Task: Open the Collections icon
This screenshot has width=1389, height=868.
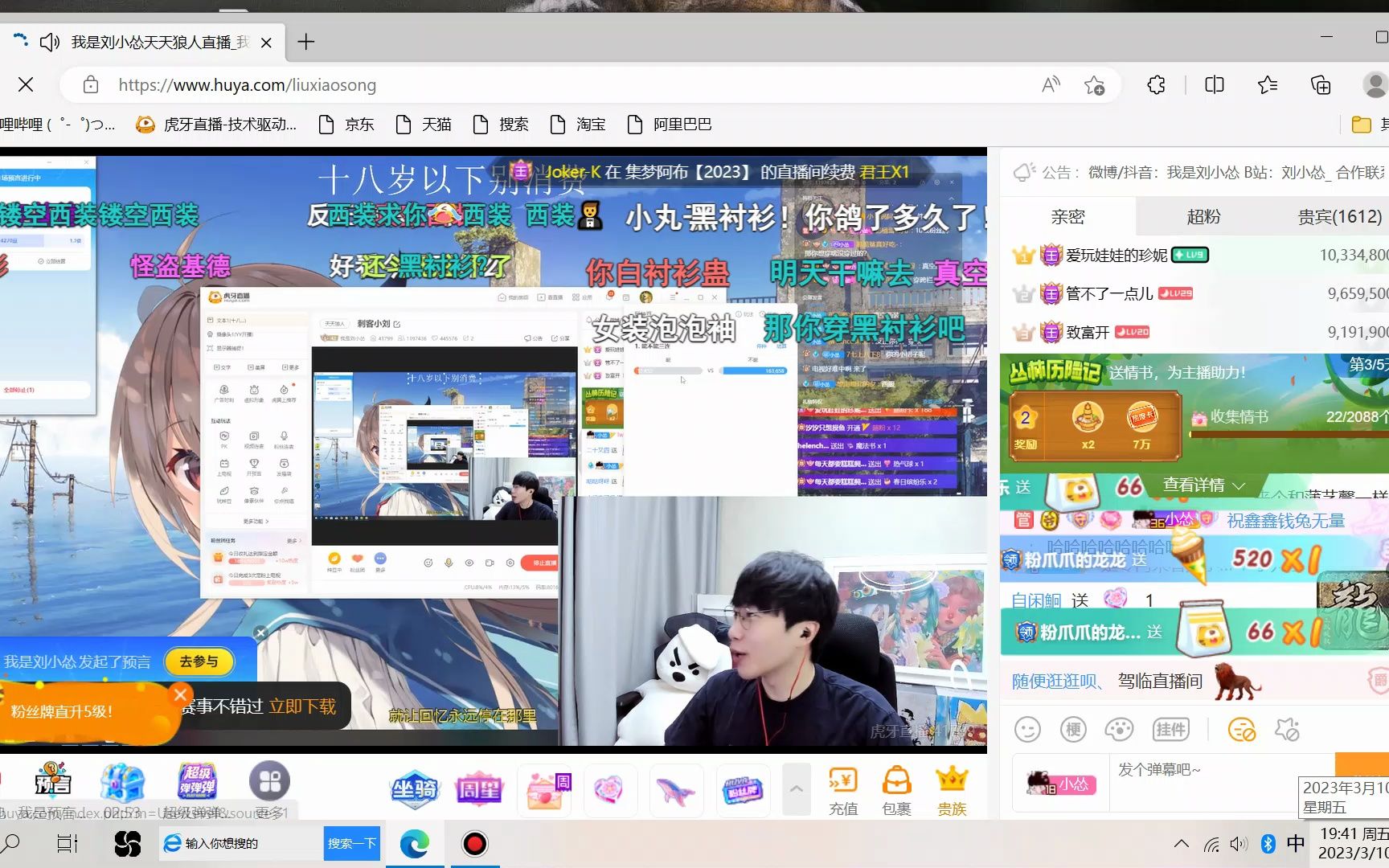Action: click(x=1321, y=84)
